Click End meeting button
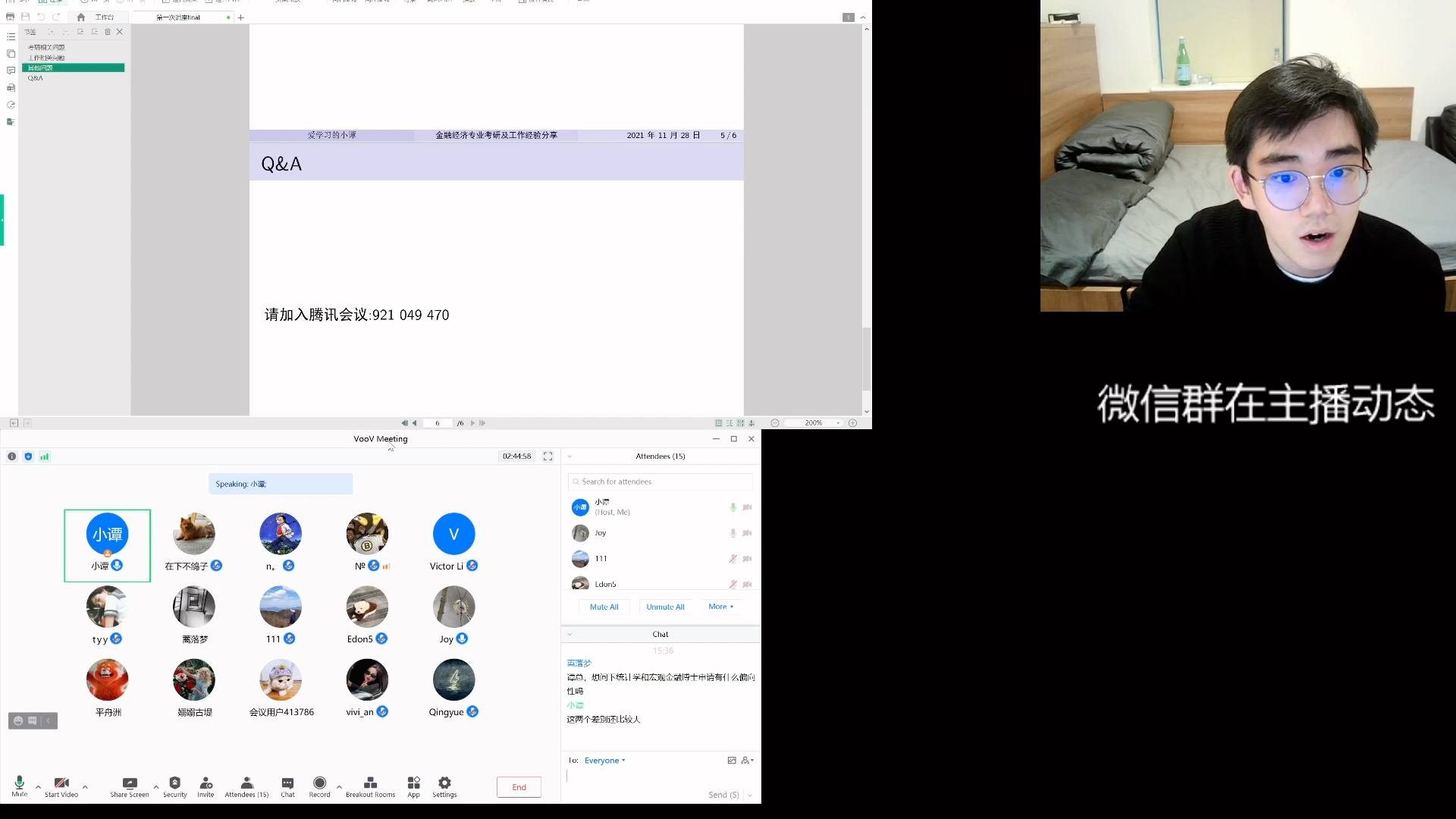 [519, 787]
